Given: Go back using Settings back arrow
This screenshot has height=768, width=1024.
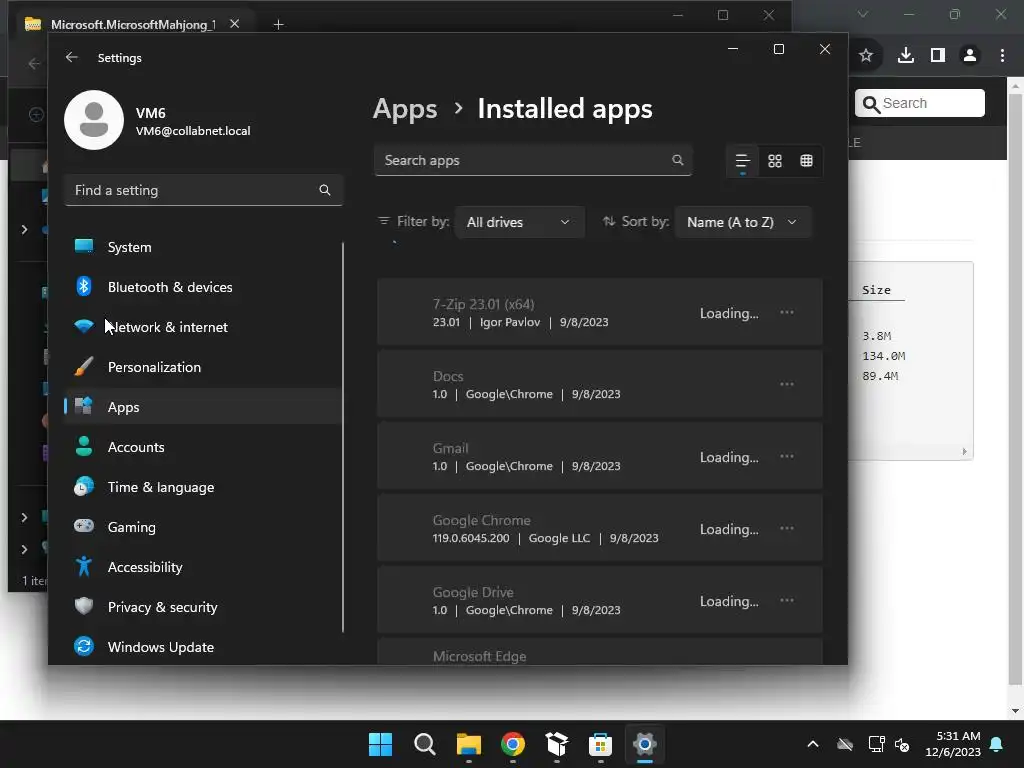Looking at the screenshot, I should click(x=72, y=57).
